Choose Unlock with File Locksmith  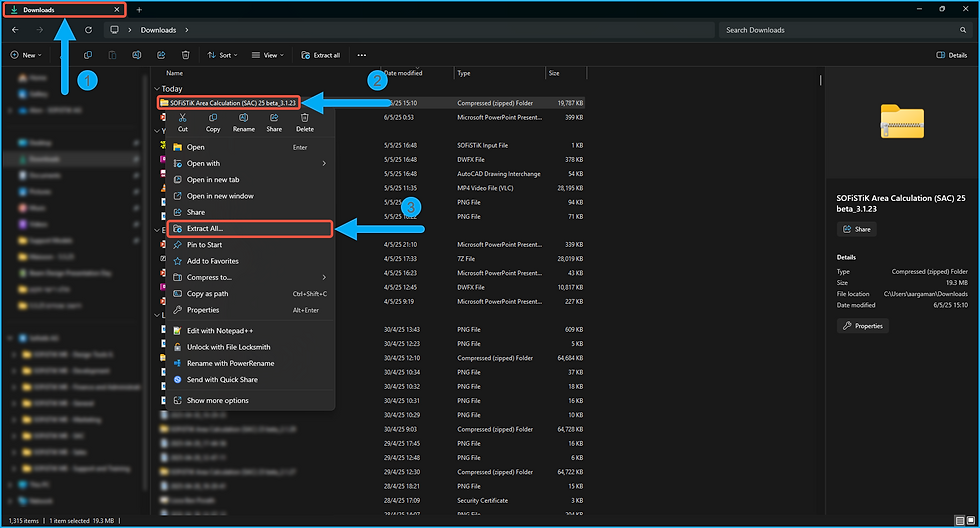(251, 347)
